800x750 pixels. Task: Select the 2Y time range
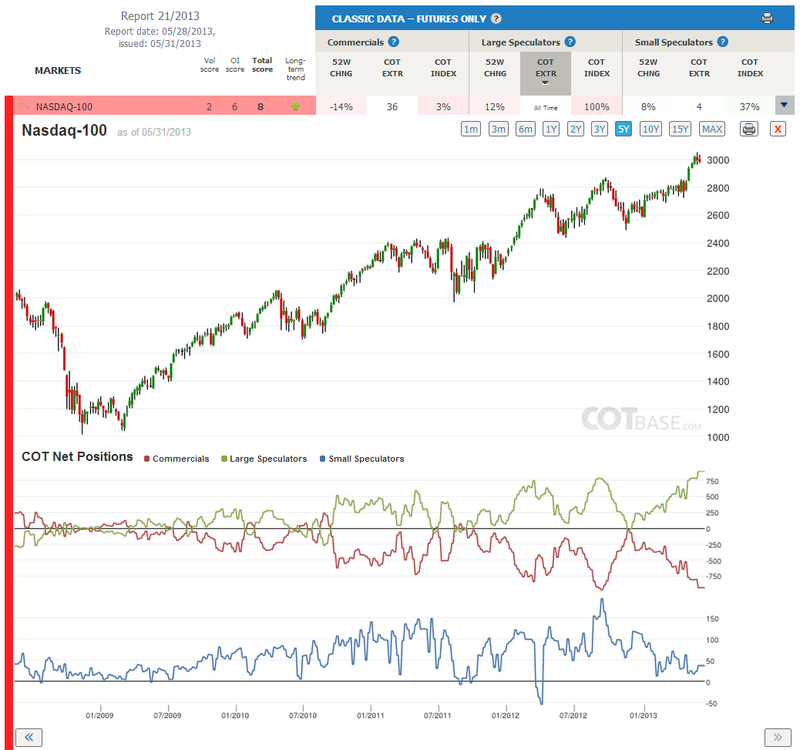click(576, 129)
